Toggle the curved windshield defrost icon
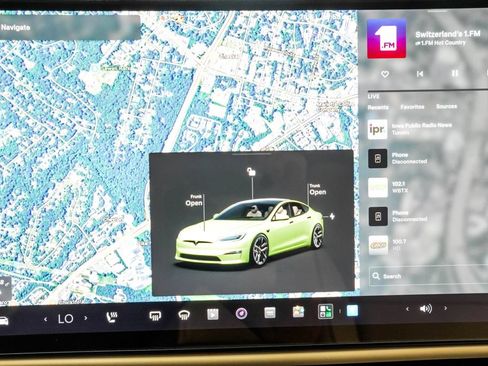Image resolution: width=488 pixels, height=366 pixels. 184,315
